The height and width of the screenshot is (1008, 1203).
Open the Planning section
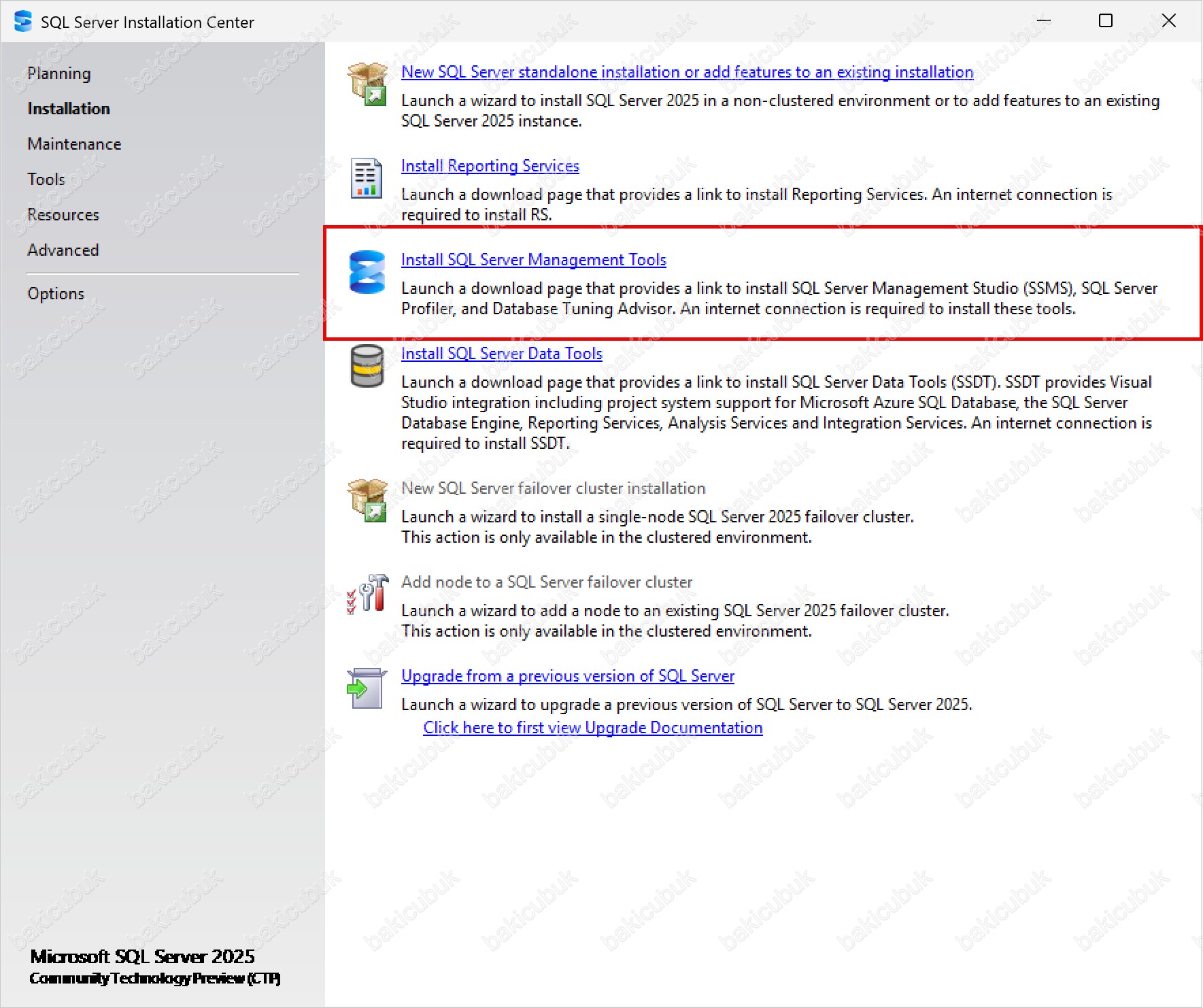click(59, 73)
